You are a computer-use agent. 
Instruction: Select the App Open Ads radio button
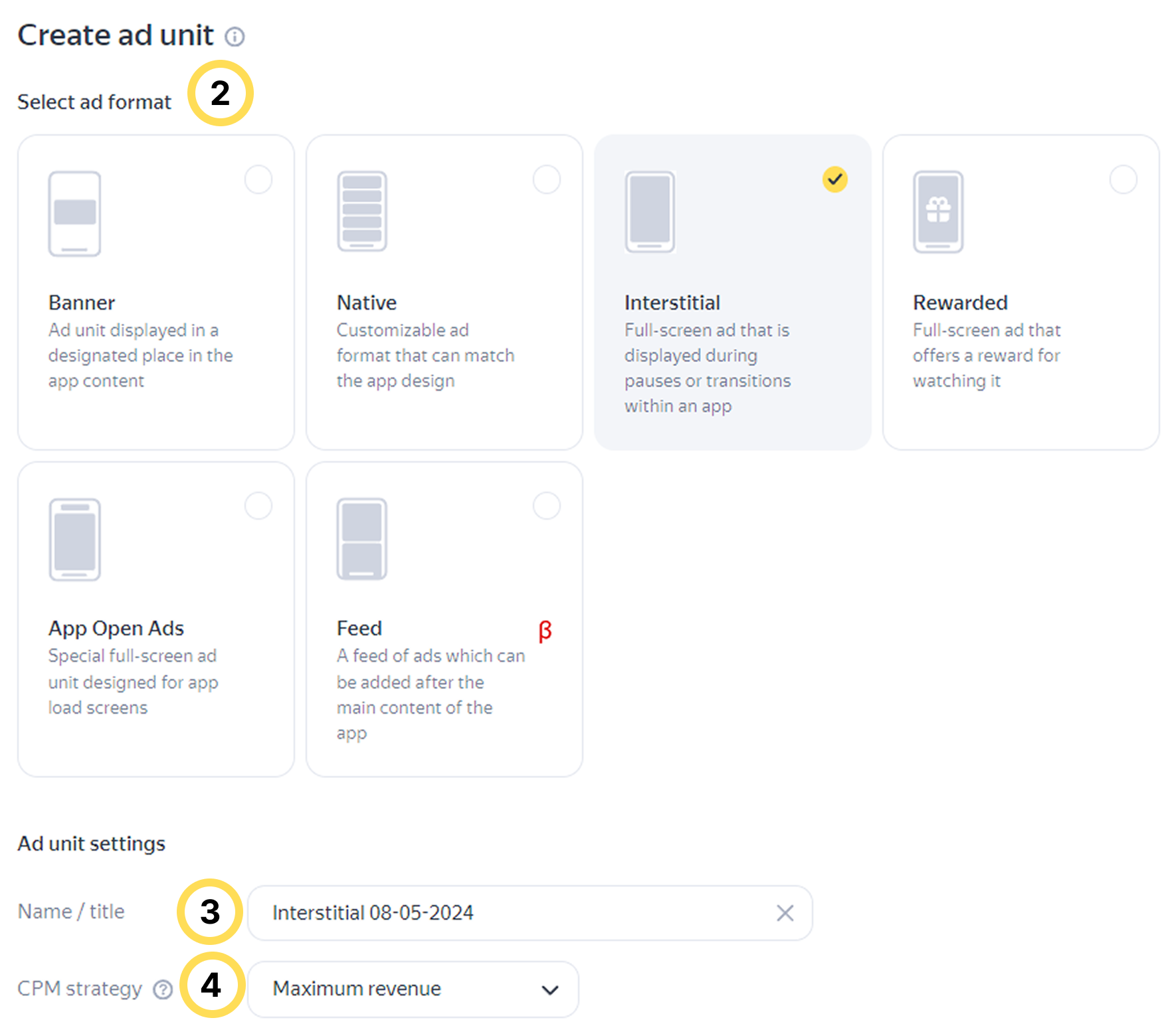(258, 506)
